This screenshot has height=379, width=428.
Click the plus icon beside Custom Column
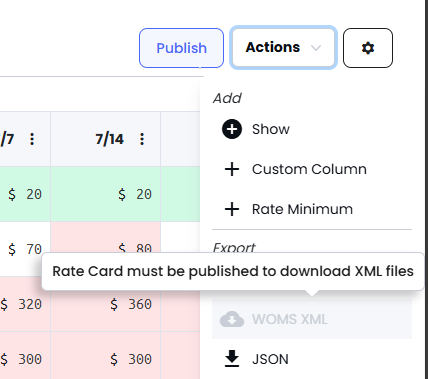tap(232, 169)
